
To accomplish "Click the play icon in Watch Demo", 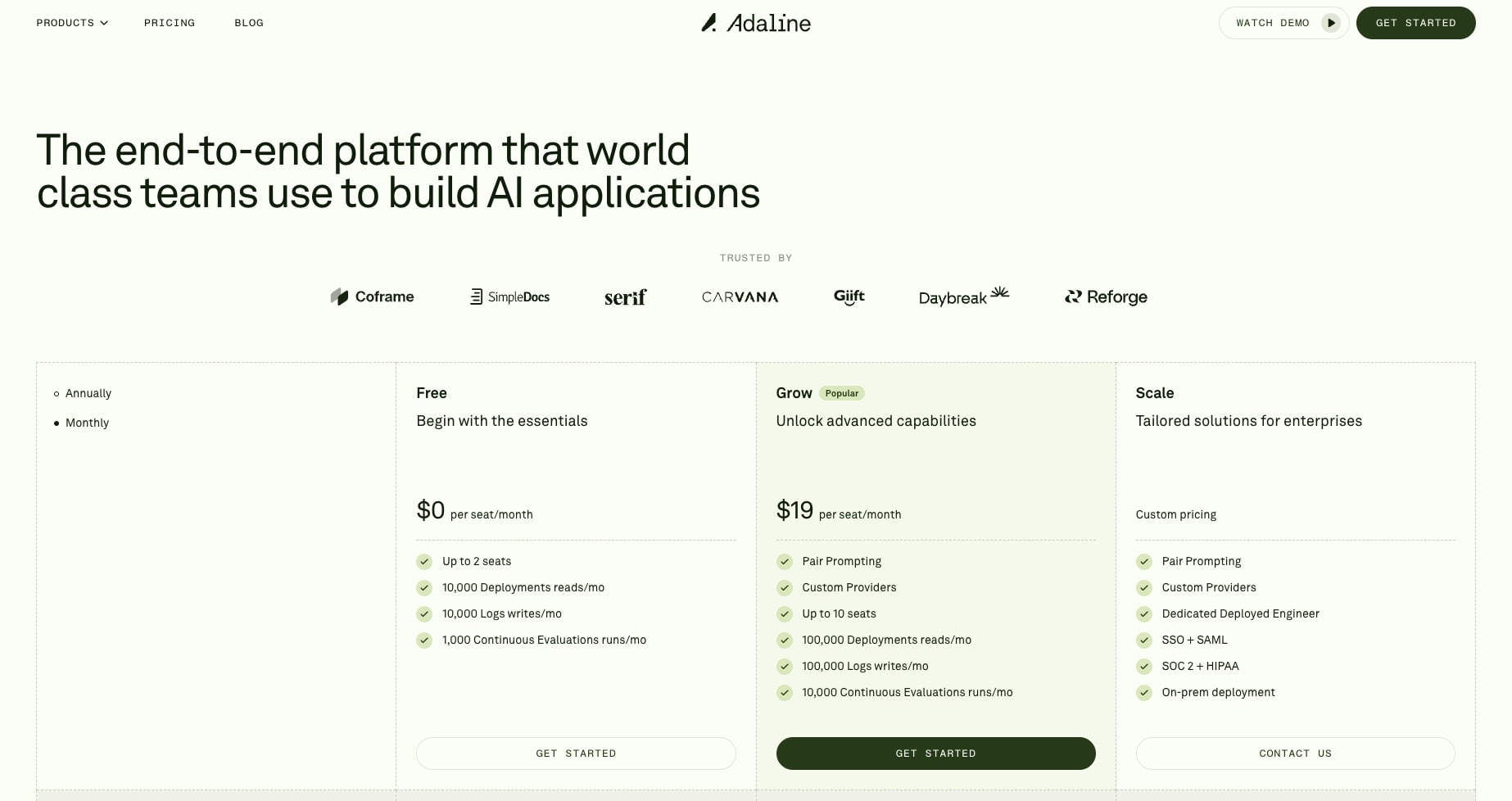I will (1331, 23).
